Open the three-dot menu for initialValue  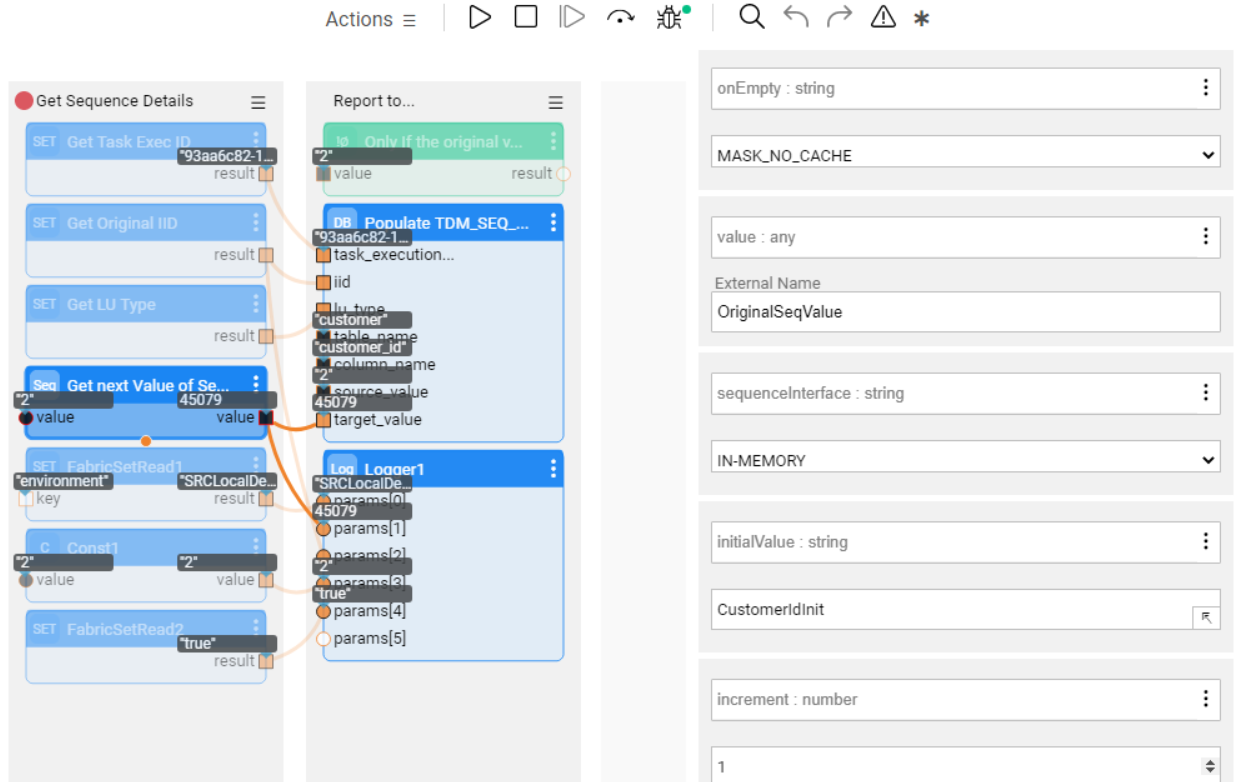1205,542
